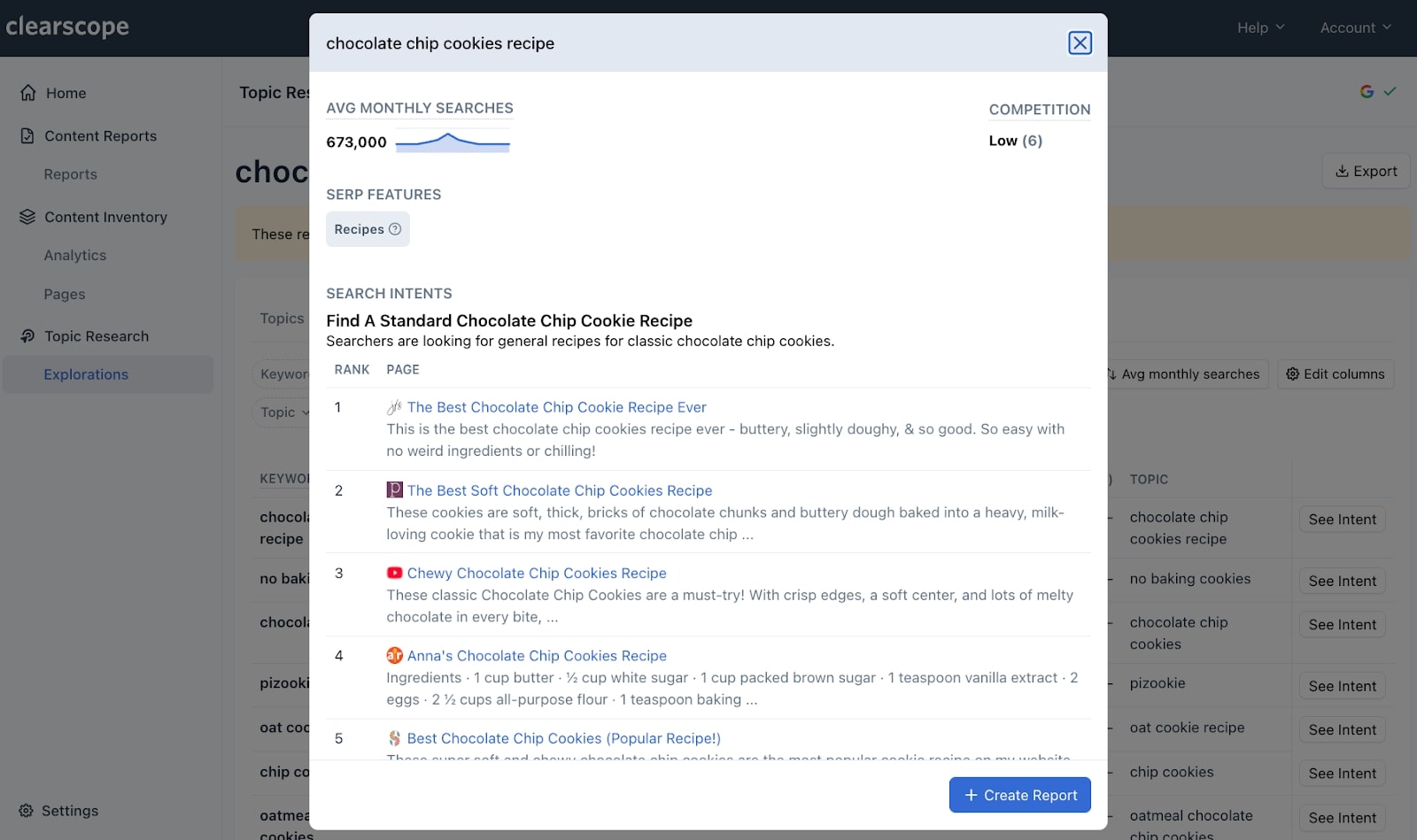Viewport: 1417px width, 840px height.
Task: Open the Help dropdown menu
Action: (1260, 27)
